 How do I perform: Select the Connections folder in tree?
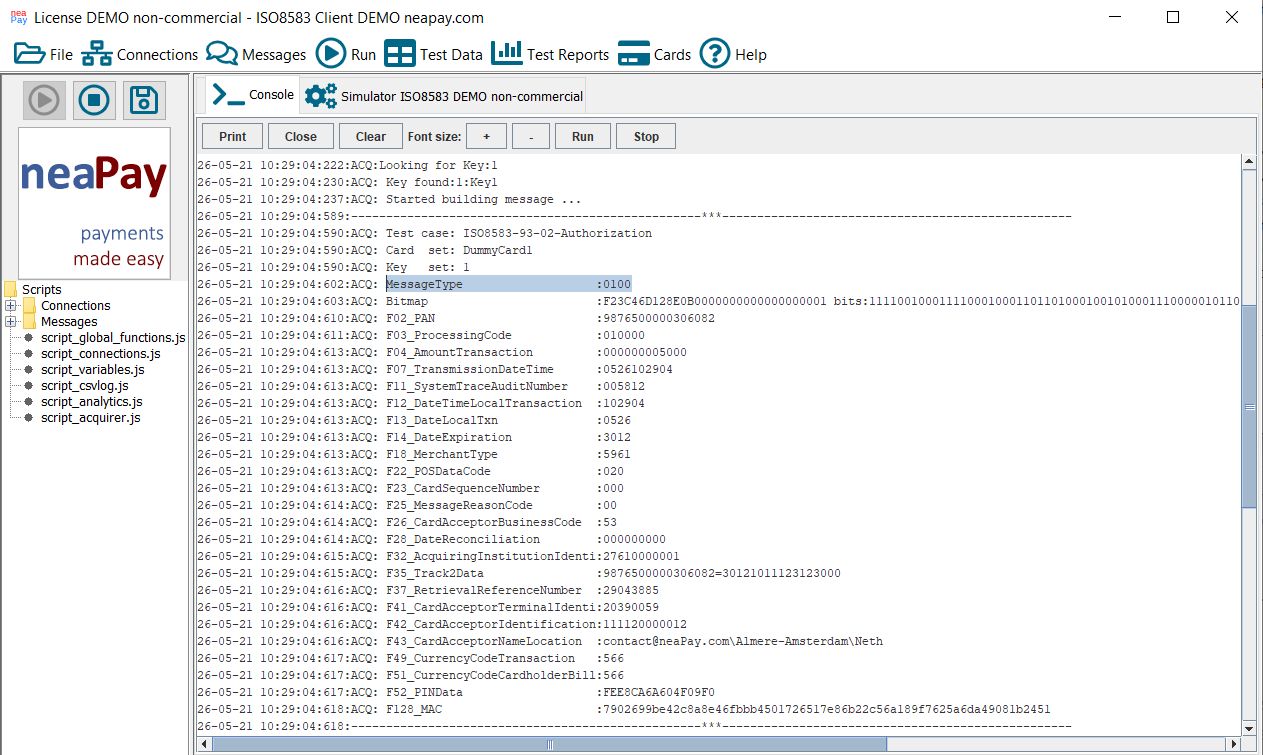(x=75, y=306)
